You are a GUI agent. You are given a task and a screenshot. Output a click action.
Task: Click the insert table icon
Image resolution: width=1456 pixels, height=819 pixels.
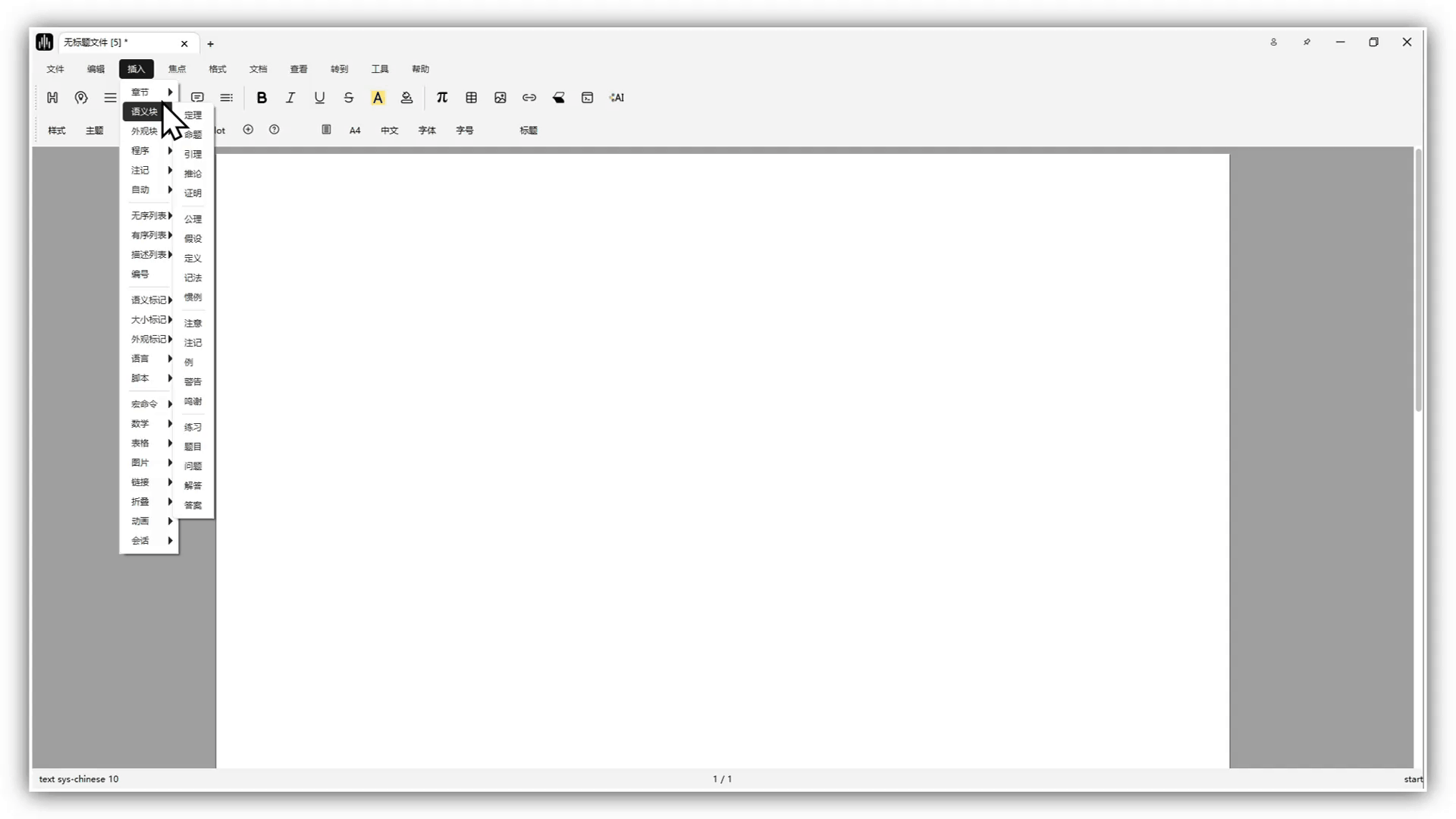click(x=471, y=98)
